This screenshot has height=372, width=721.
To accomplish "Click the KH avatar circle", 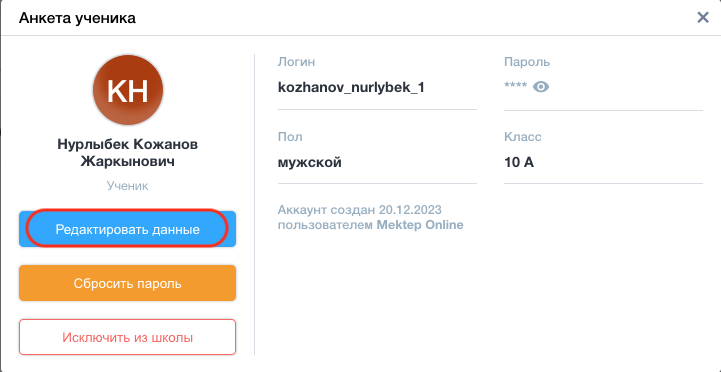I will pos(128,90).
